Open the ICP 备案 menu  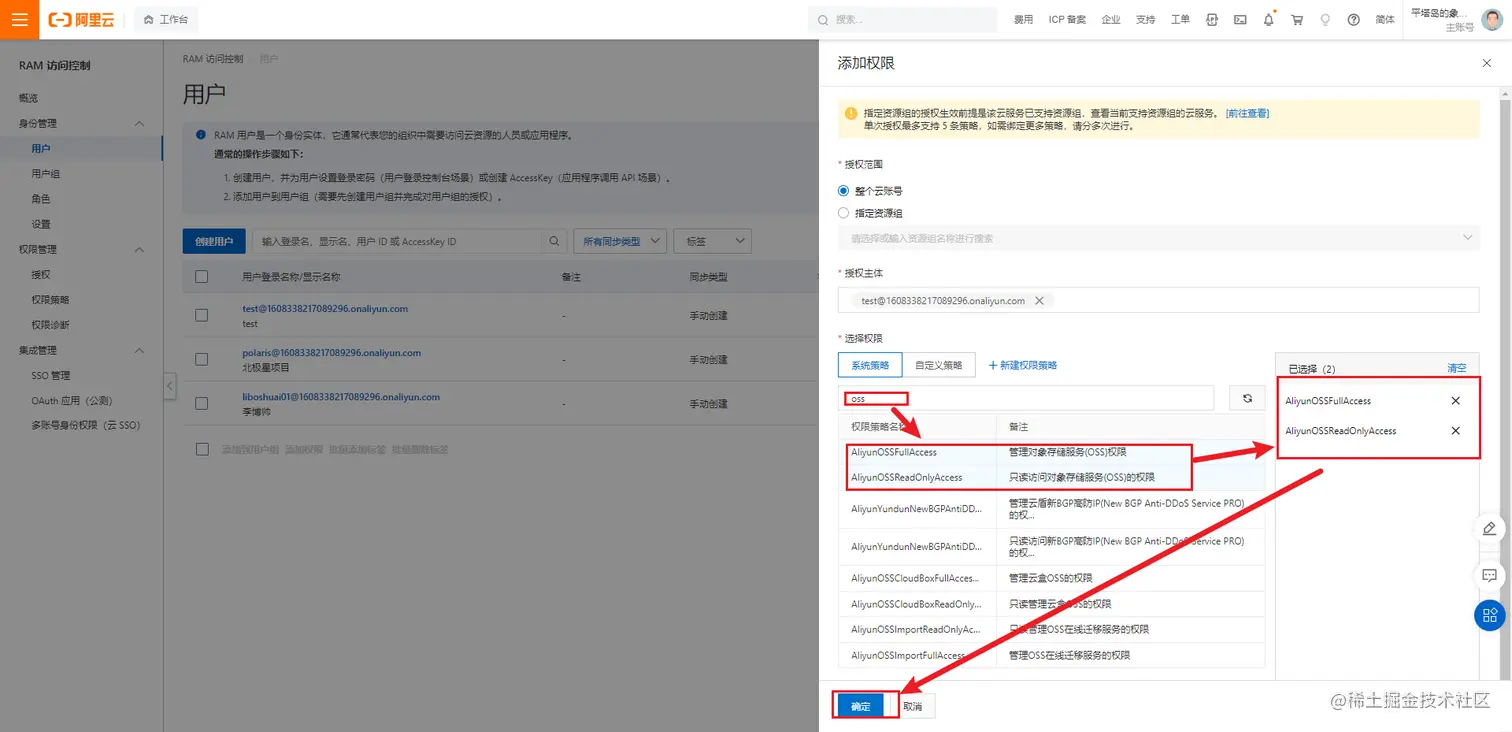(1067, 19)
